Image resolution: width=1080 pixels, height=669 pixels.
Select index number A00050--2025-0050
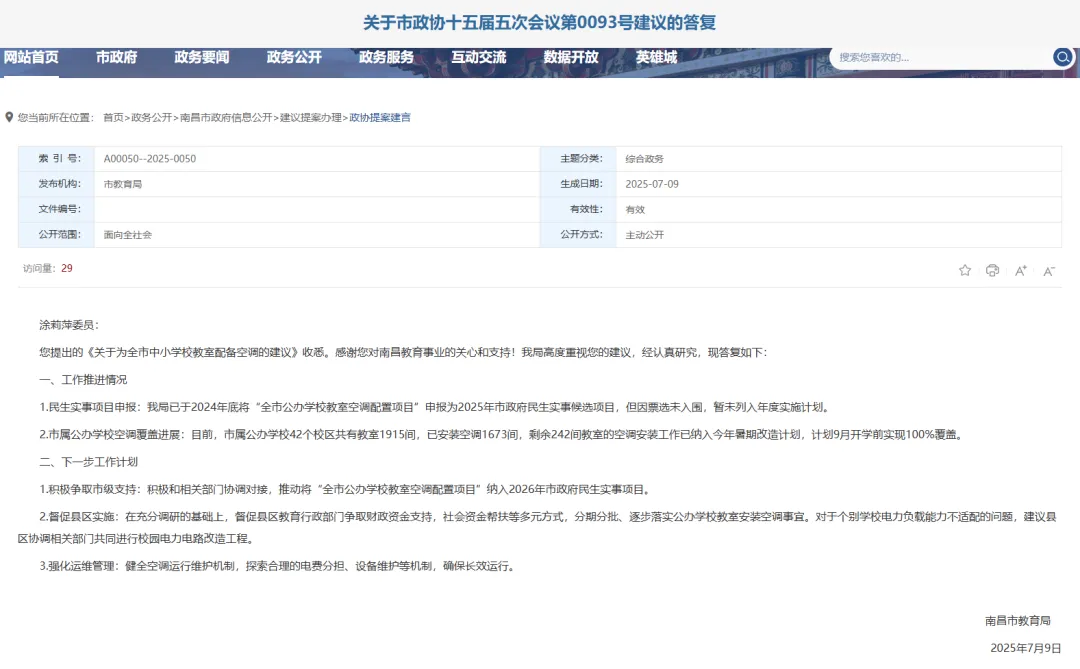tap(149, 158)
